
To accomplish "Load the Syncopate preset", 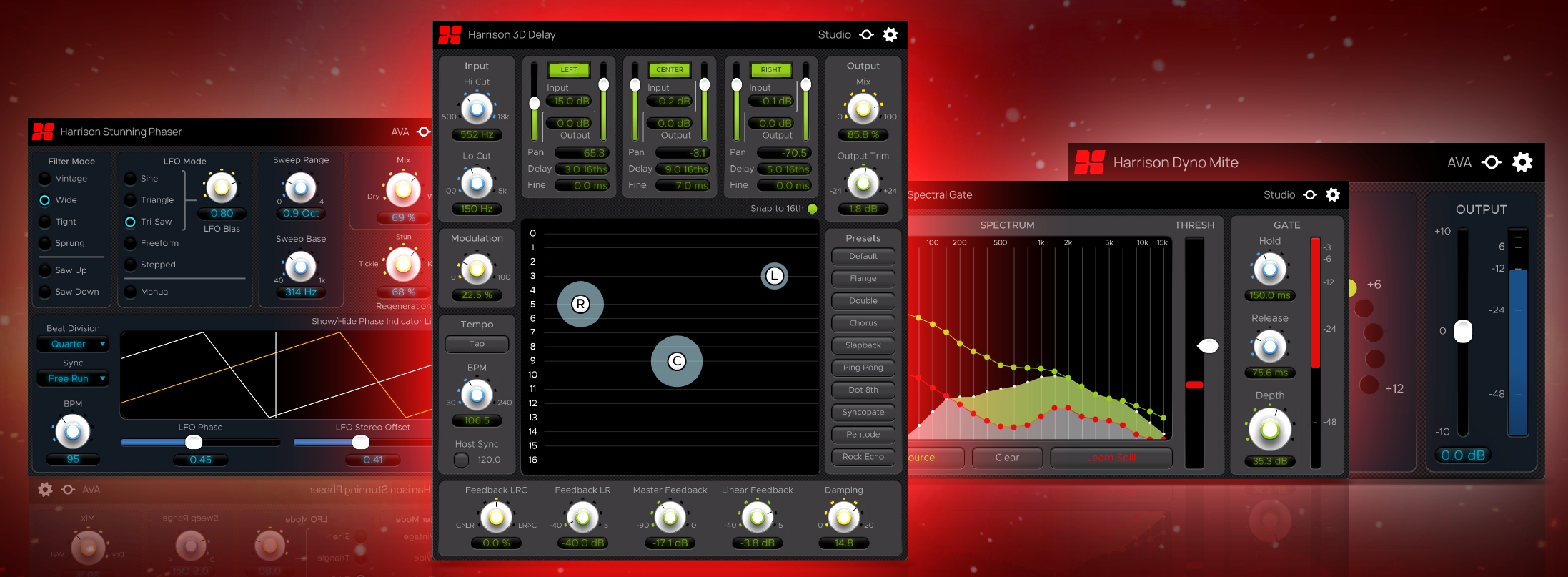I will [863, 412].
